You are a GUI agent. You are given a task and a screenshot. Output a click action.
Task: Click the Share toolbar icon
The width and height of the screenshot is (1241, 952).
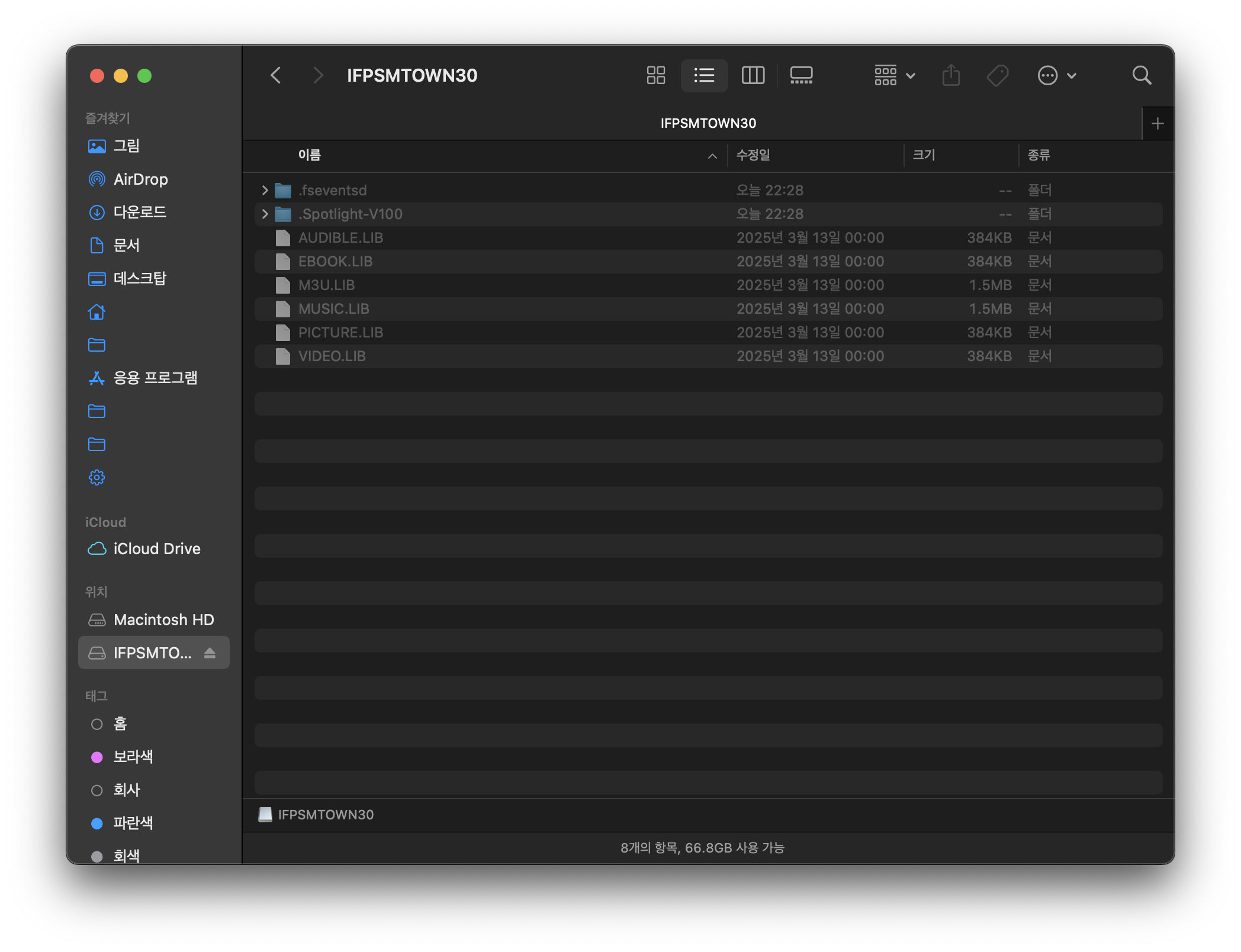pos(951,75)
